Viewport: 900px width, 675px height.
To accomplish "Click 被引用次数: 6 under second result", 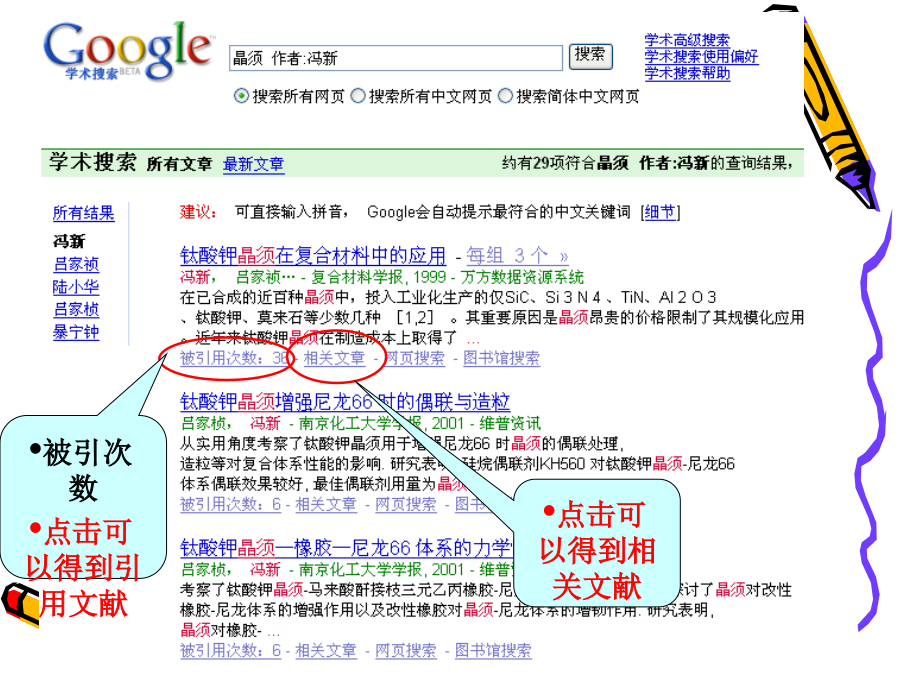I will pos(230,504).
